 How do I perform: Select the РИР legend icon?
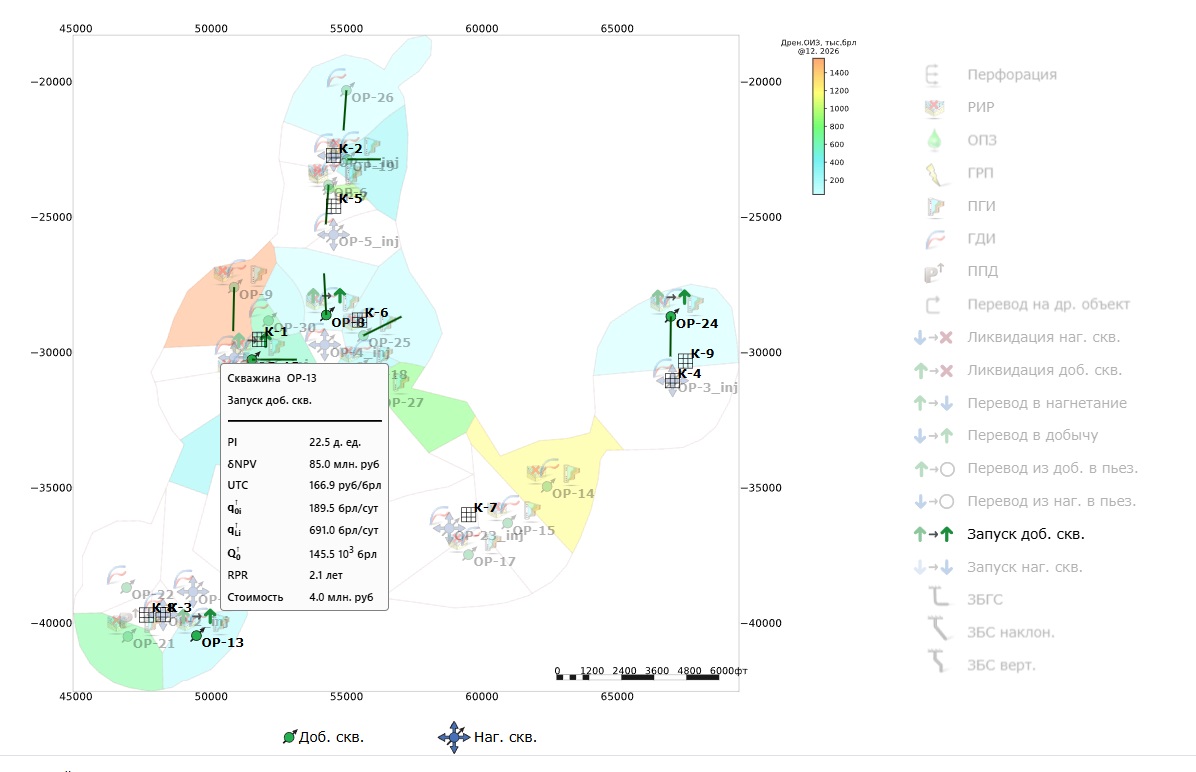click(x=934, y=108)
